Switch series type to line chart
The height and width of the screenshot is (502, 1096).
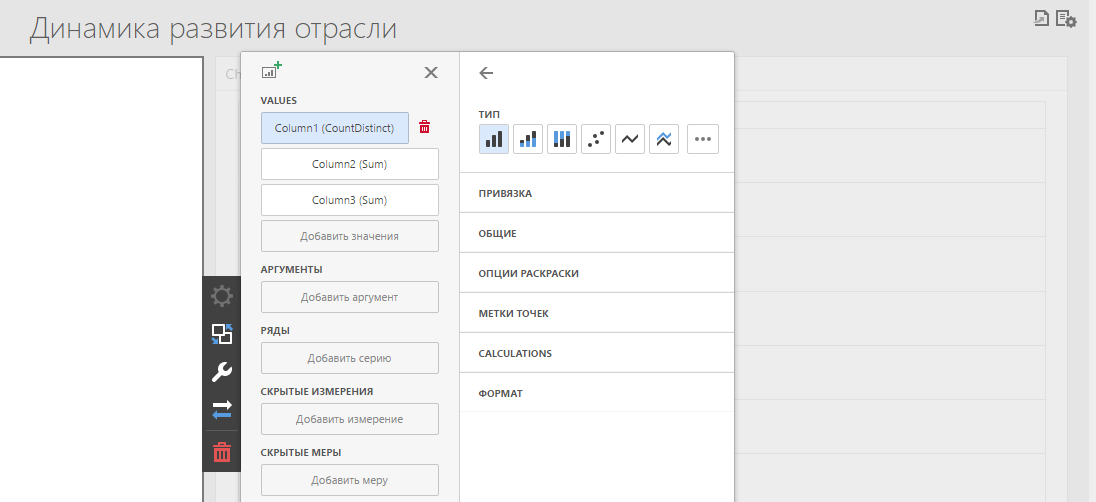(x=630, y=139)
